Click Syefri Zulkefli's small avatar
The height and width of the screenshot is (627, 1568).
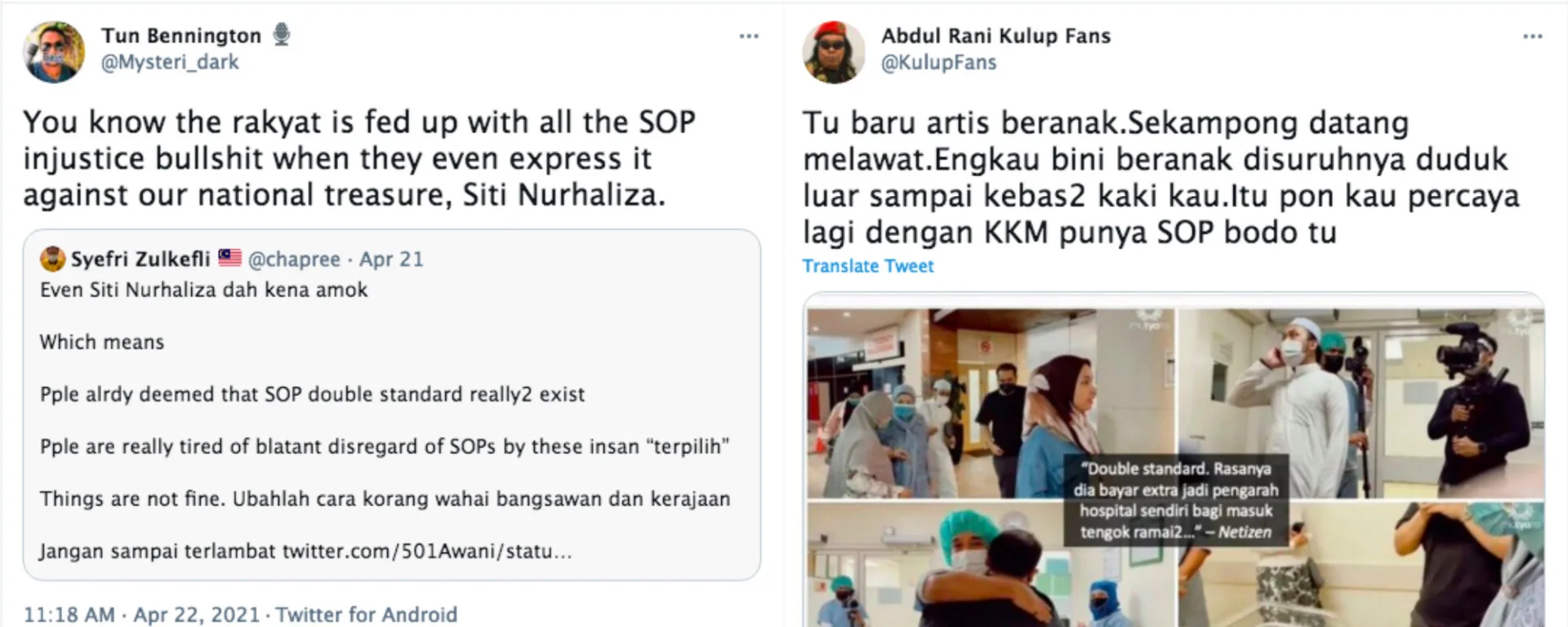[52, 259]
